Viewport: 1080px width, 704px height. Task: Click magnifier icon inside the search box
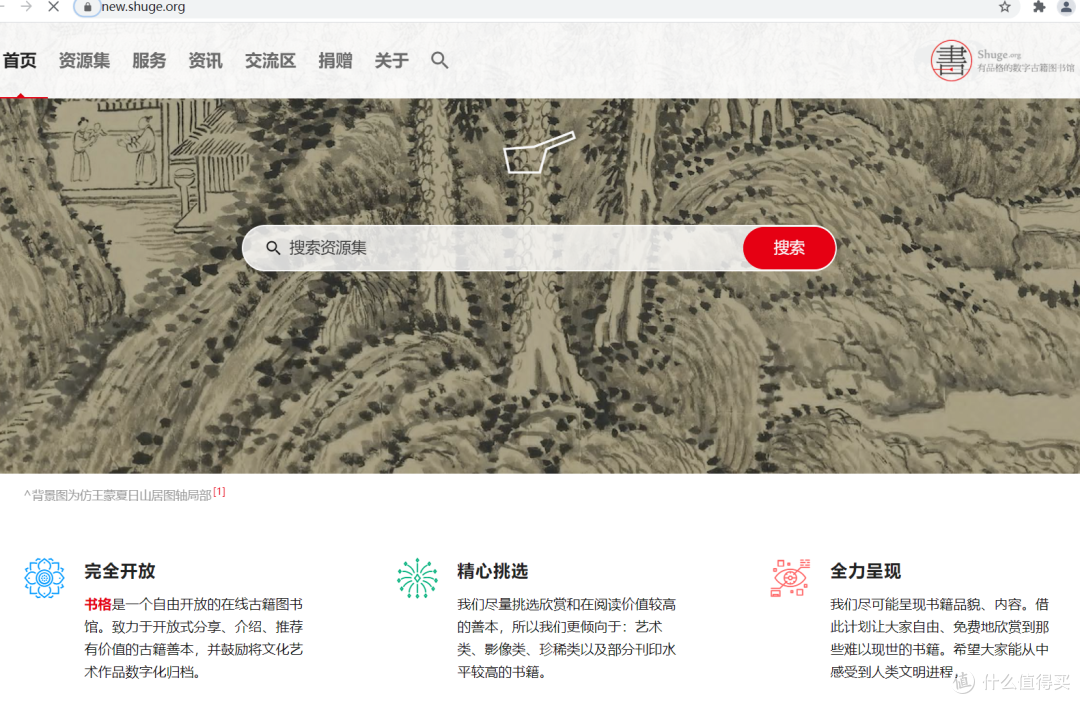(x=273, y=248)
